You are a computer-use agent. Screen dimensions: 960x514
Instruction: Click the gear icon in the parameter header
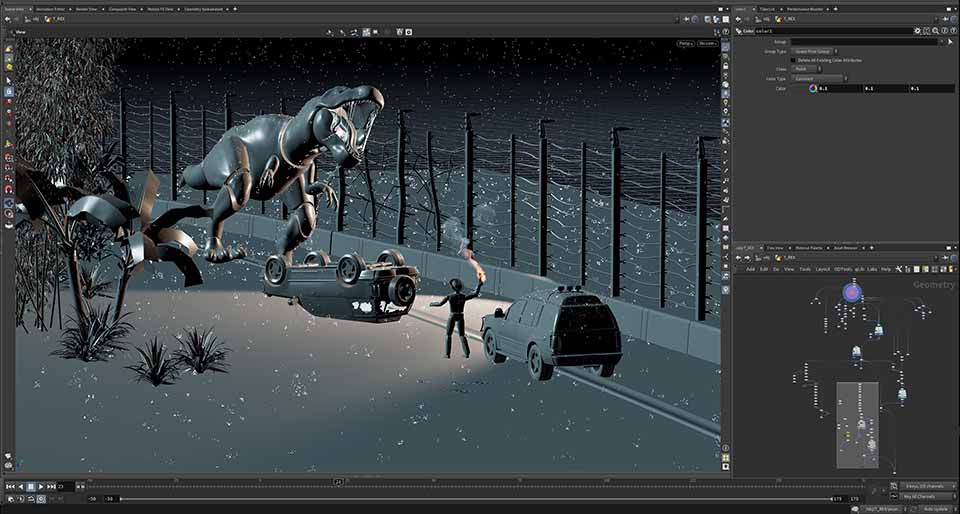[x=917, y=30]
